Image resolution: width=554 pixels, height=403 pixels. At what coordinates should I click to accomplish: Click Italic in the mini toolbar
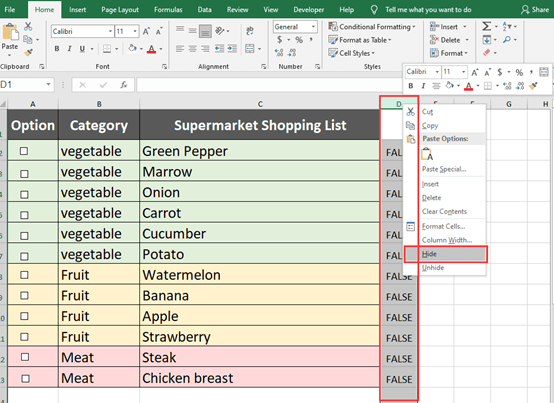[423, 85]
